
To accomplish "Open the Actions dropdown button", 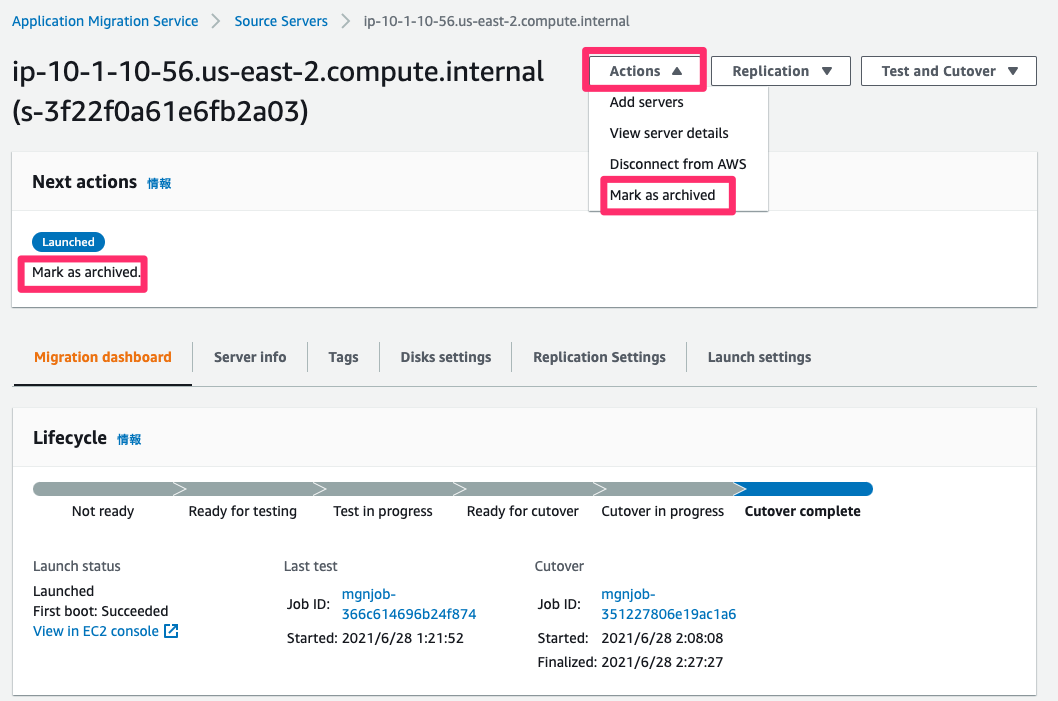I will click(644, 71).
